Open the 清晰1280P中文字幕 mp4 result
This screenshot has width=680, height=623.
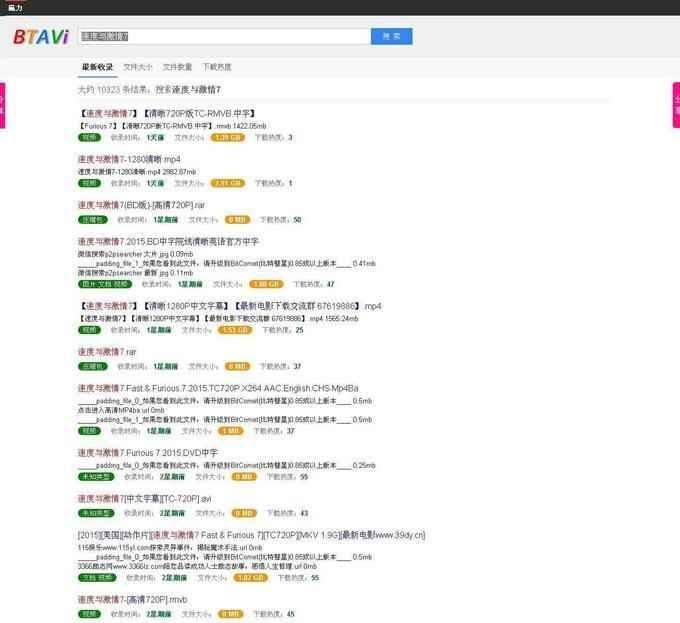pos(230,306)
